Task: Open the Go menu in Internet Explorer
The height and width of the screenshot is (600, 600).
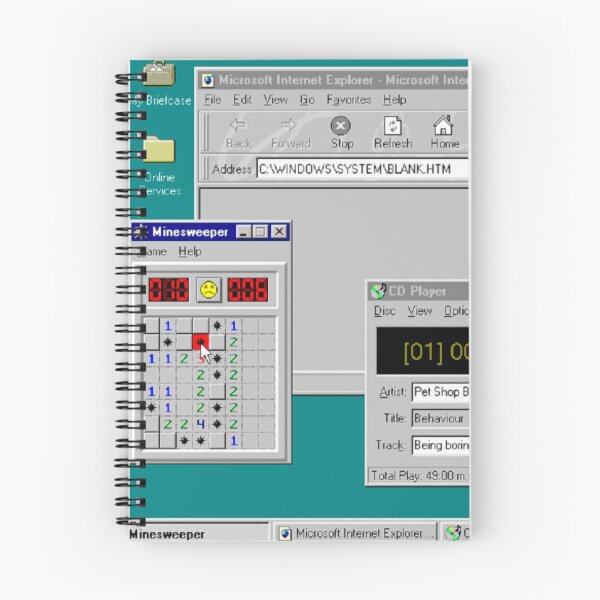Action: tap(307, 100)
